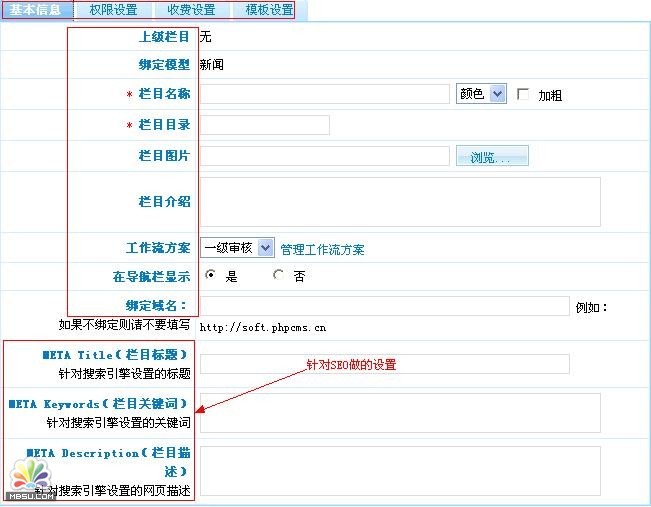Open the 一级审核 workflow dropdown
The image size is (651, 507).
point(237,248)
